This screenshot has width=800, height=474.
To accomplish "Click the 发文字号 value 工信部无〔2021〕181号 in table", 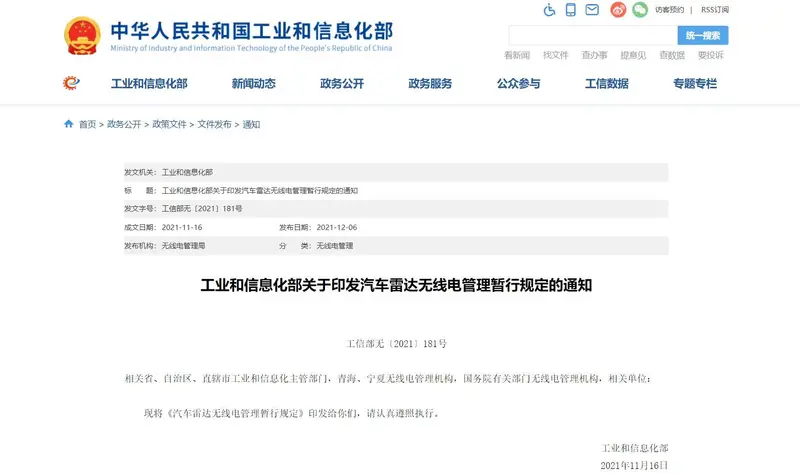I will pyautogui.click(x=202, y=209).
